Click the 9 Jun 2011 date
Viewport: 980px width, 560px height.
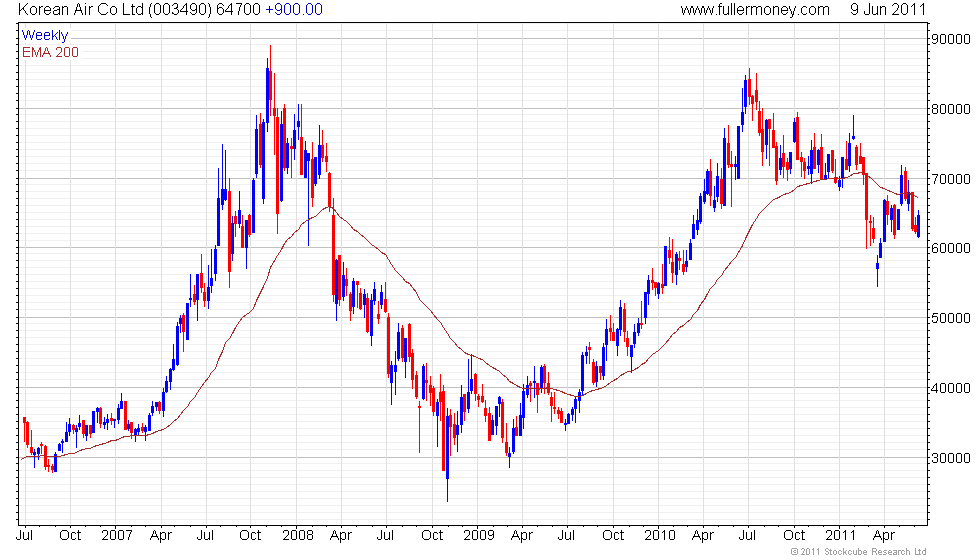pos(888,10)
